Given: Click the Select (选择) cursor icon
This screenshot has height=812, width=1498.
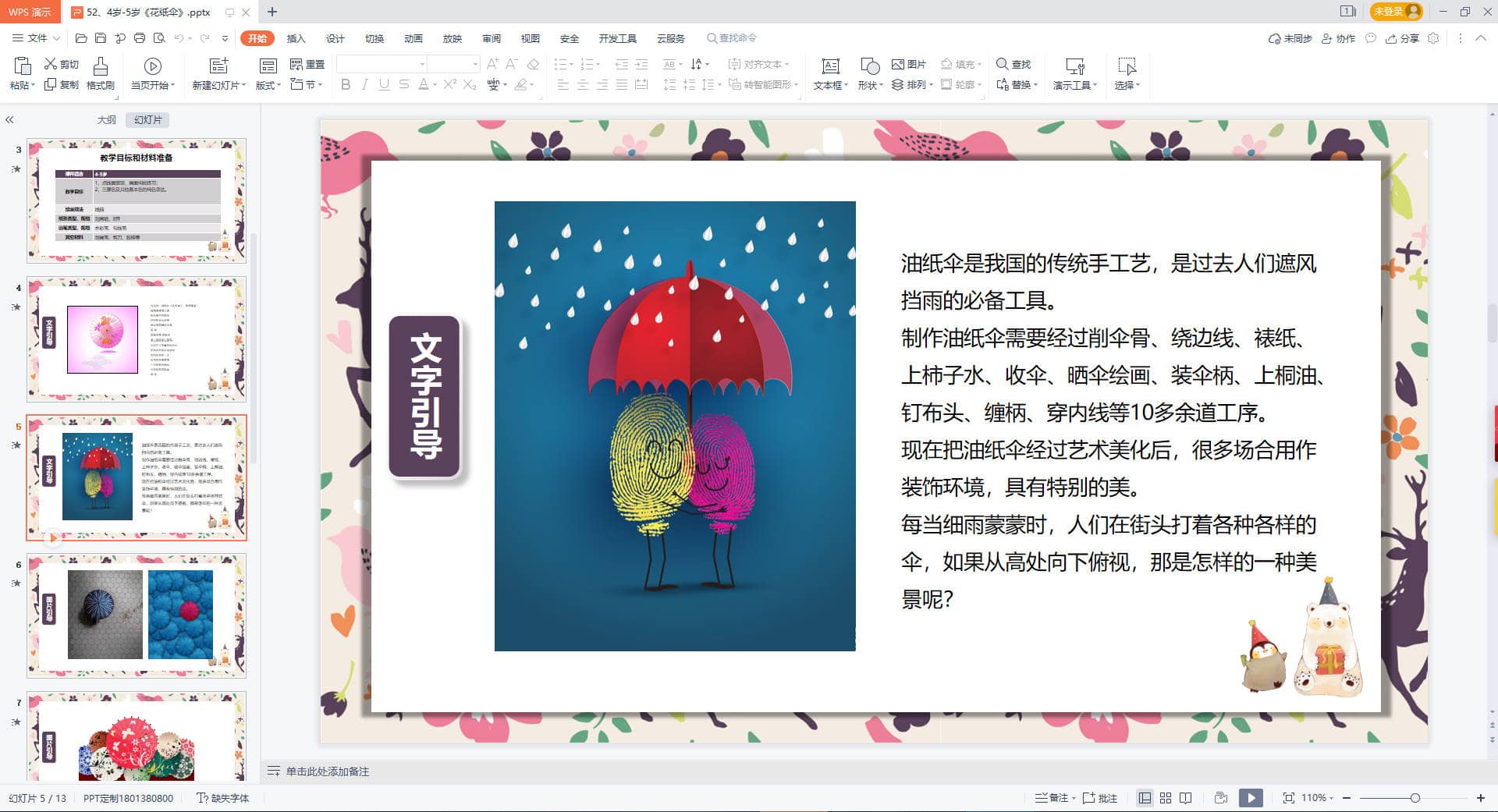Looking at the screenshot, I should (x=1127, y=66).
